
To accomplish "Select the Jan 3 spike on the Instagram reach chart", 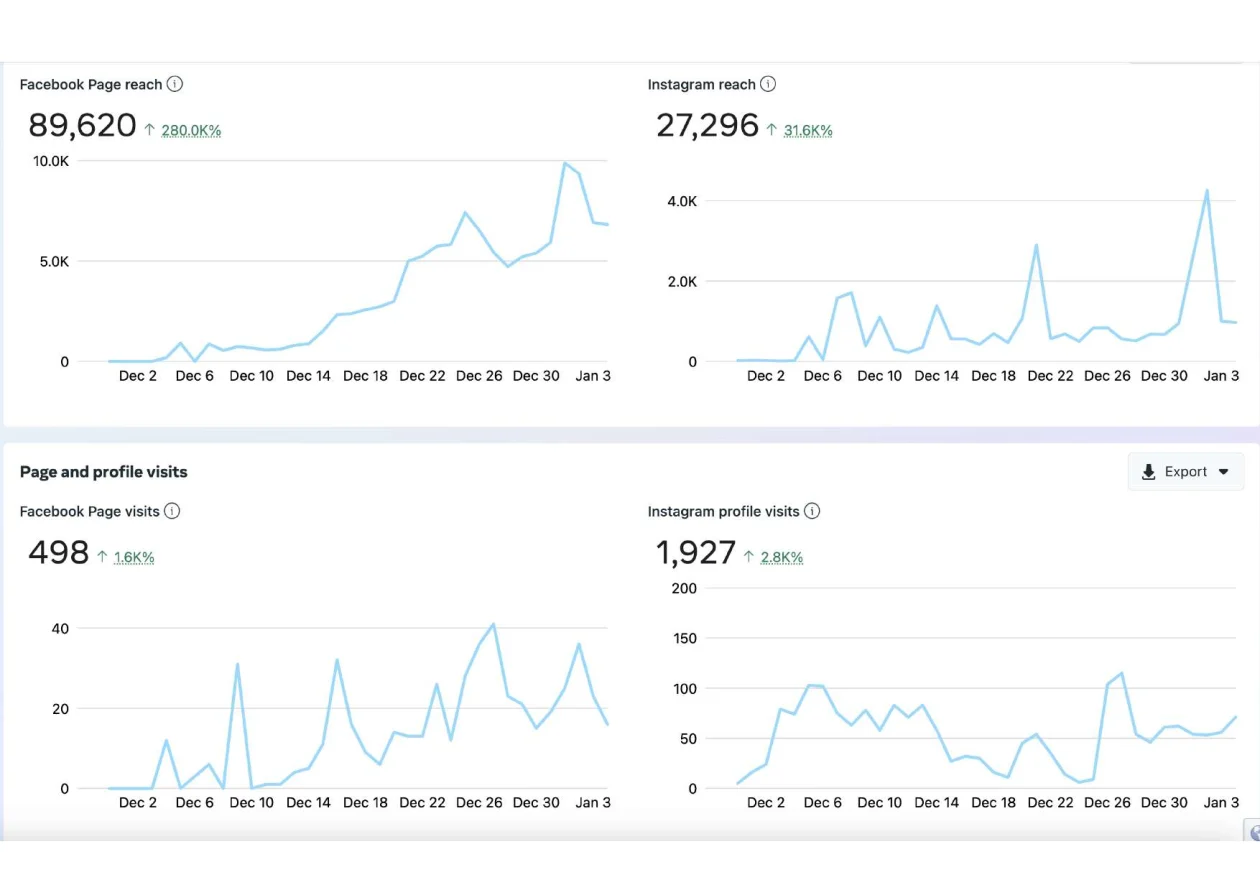I will pyautogui.click(x=1207, y=189).
